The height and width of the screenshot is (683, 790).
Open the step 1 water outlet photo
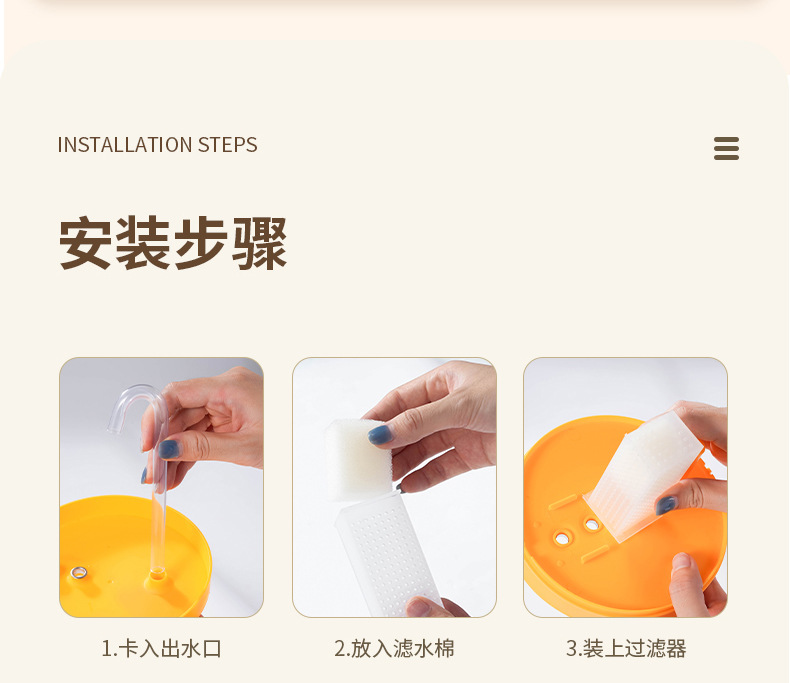click(161, 487)
